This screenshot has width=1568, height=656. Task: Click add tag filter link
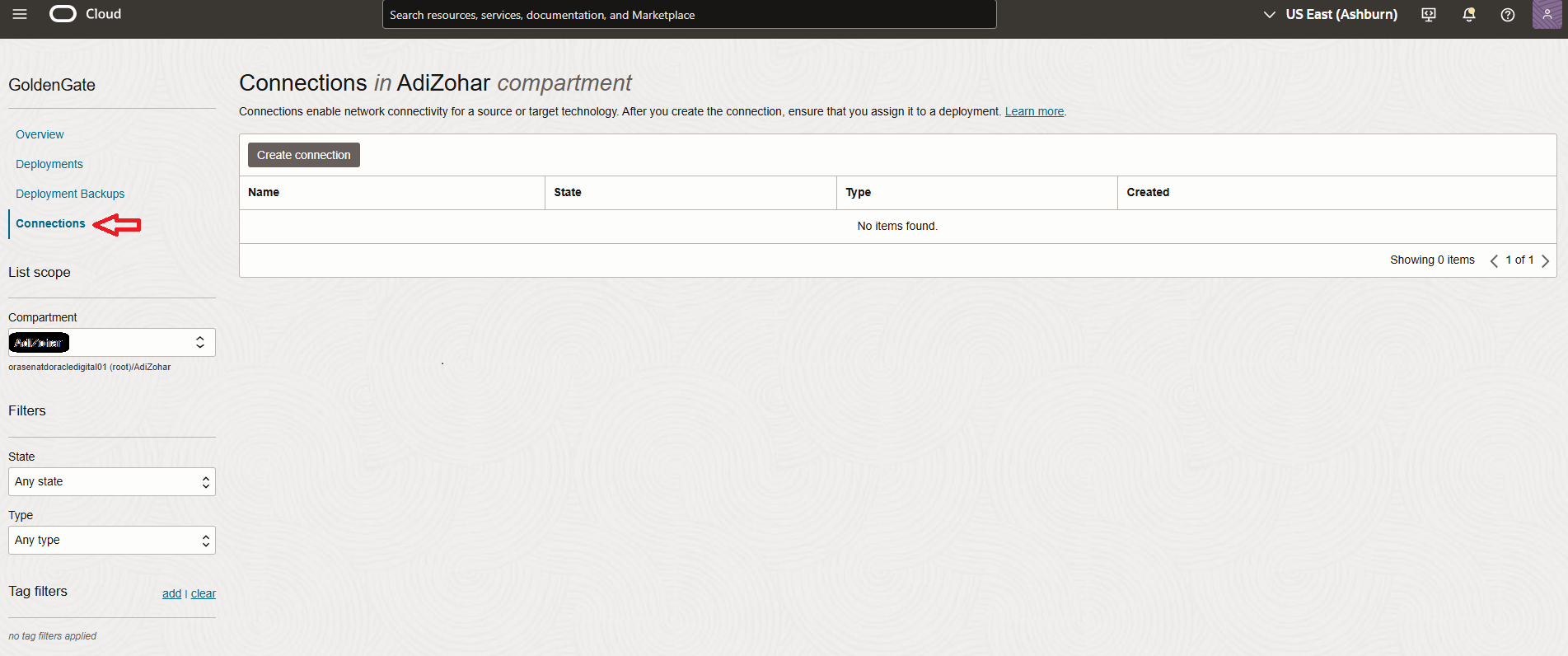pos(171,593)
